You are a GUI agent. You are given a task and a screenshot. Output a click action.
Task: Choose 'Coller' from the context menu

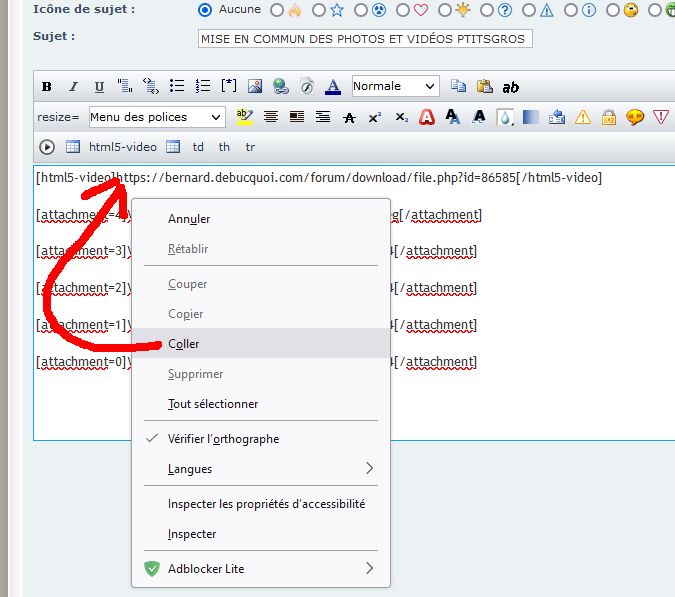pyautogui.click(x=184, y=344)
